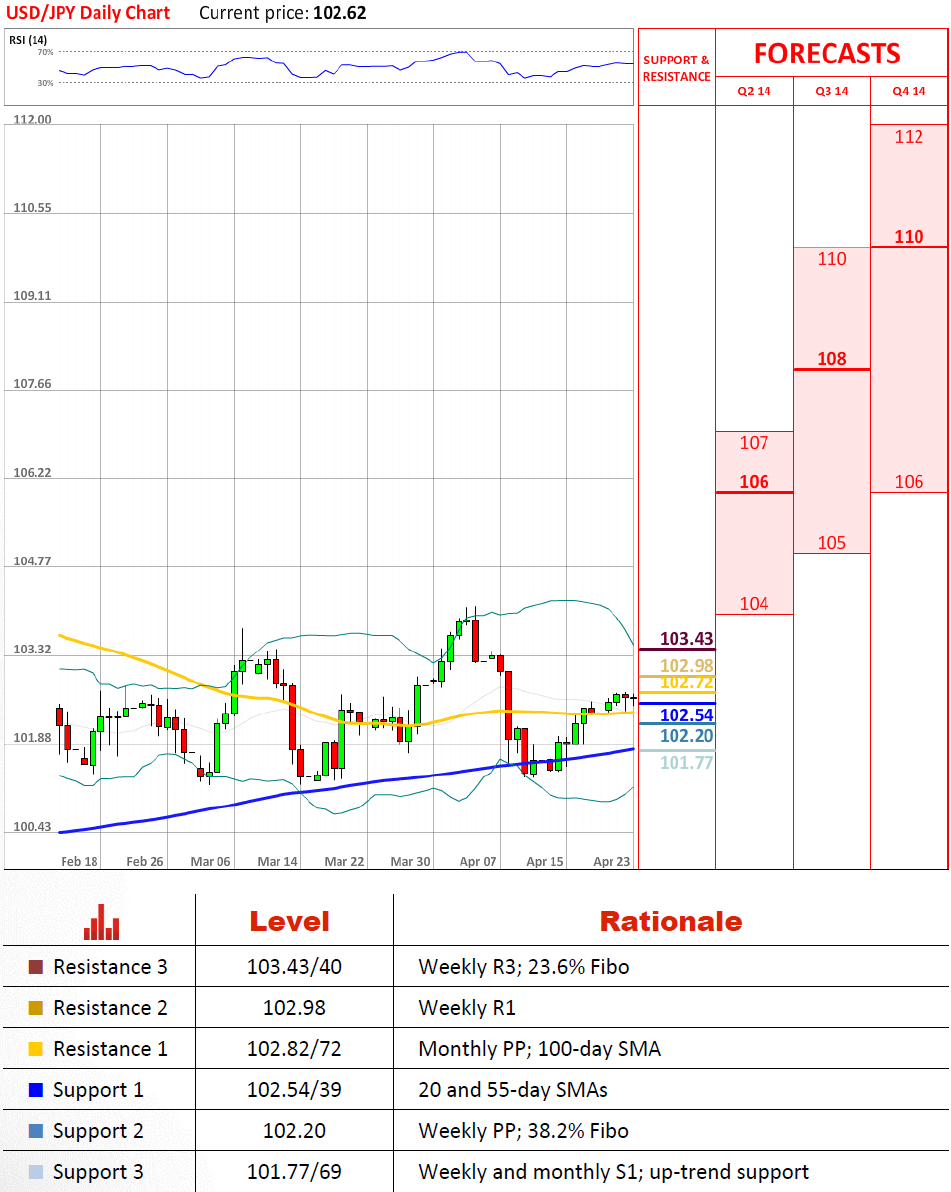Click the 102.54 support level label
951x1192 pixels.
[686, 715]
